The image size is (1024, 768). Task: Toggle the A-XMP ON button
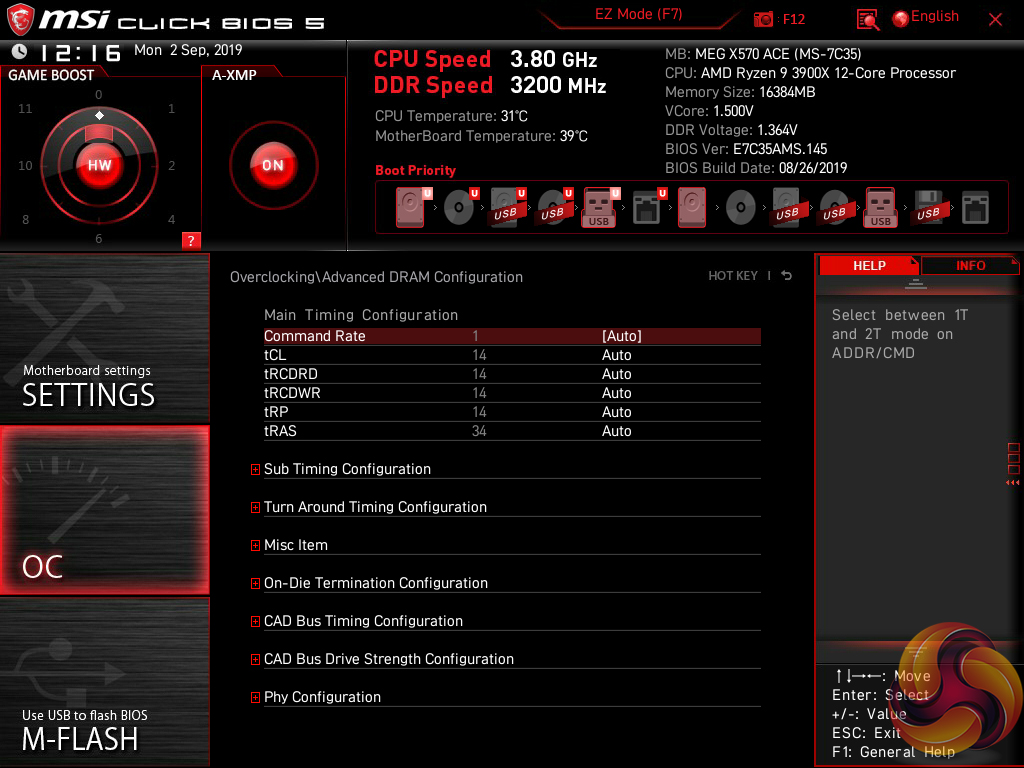click(273, 165)
